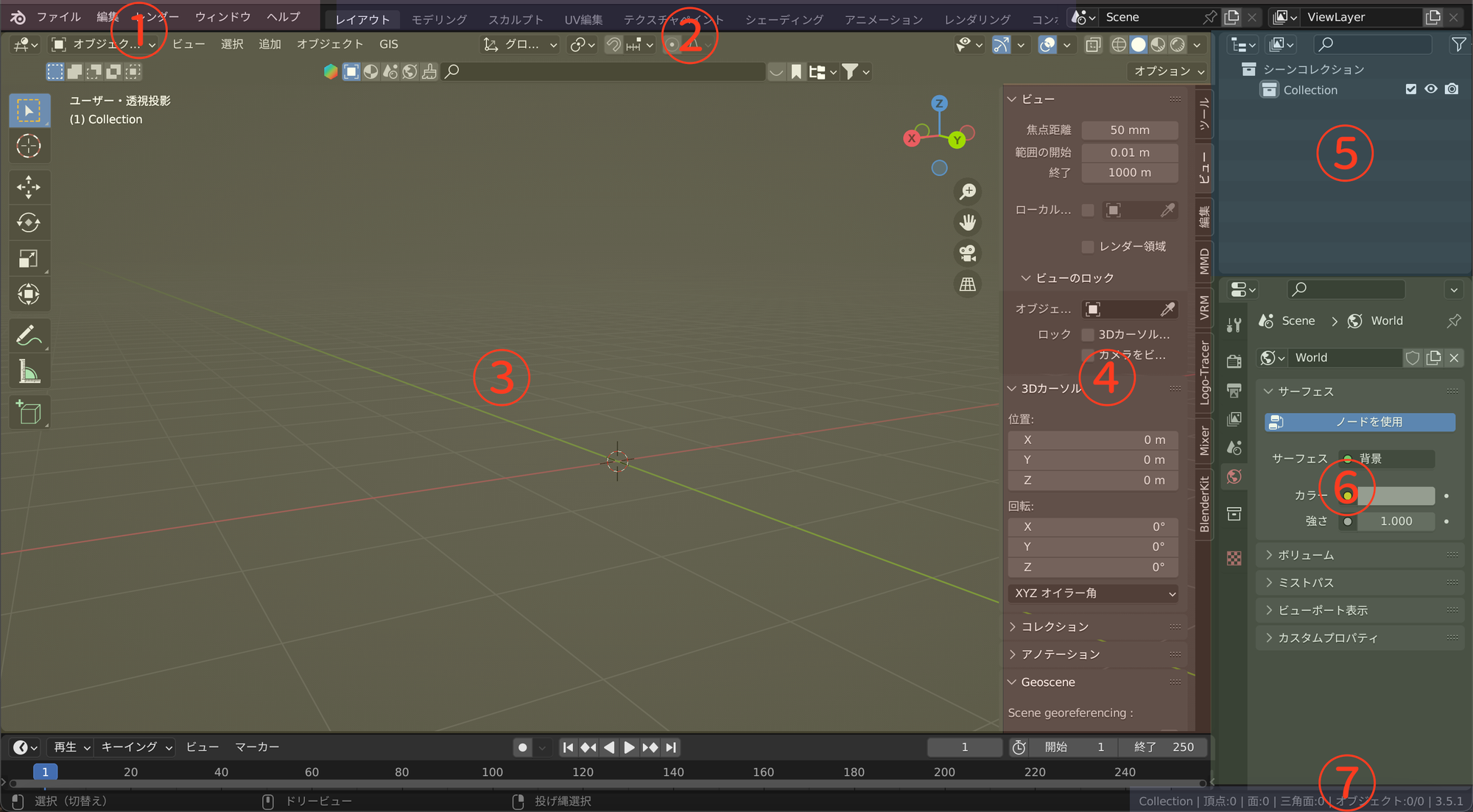Enable the Render Region checkbox

point(1088,247)
